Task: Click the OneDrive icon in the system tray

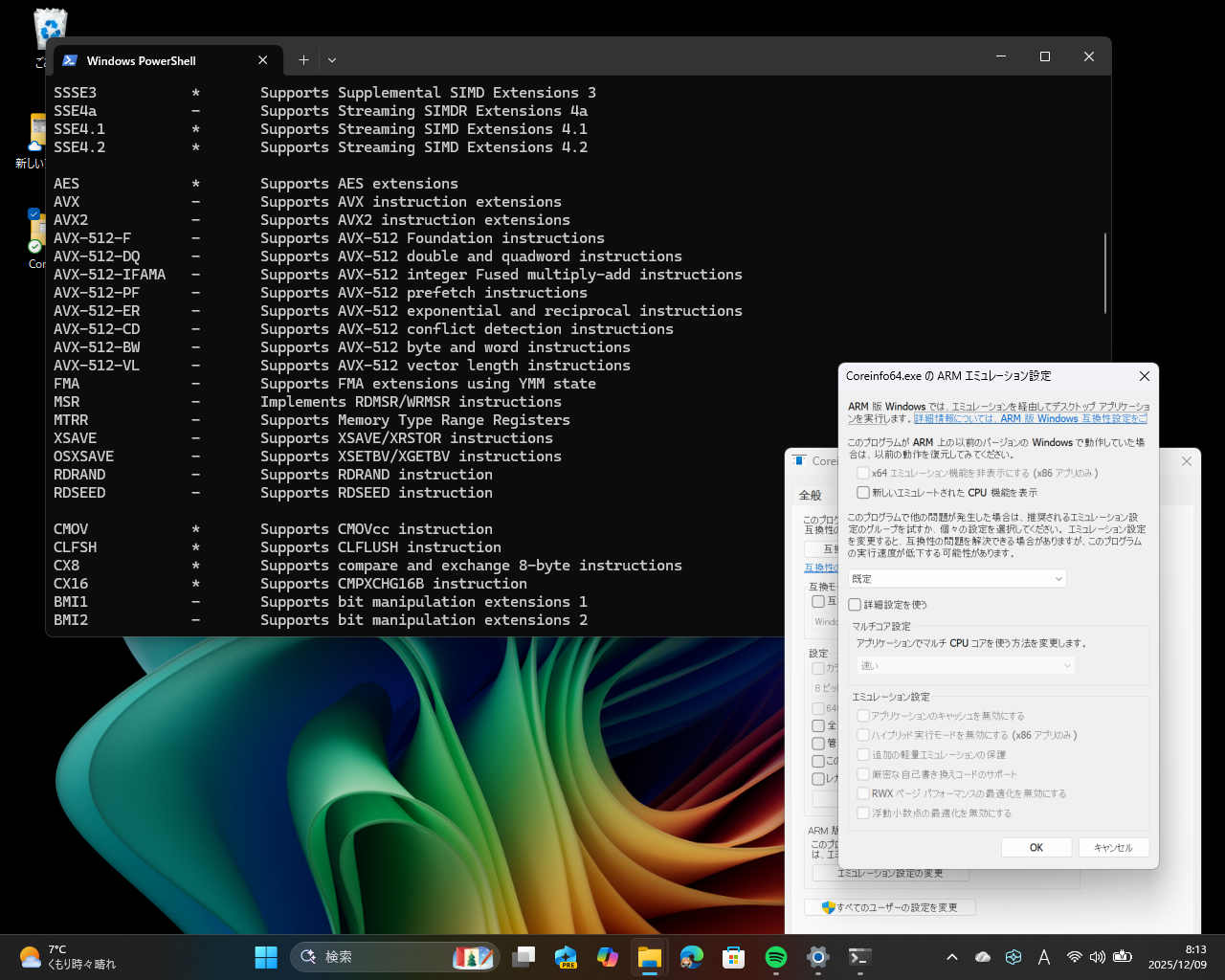Action: [x=982, y=956]
